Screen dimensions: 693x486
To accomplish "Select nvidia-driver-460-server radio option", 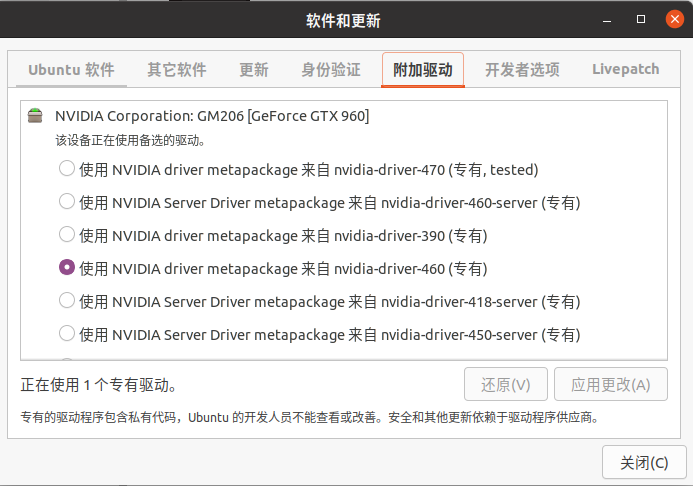I will [67, 201].
